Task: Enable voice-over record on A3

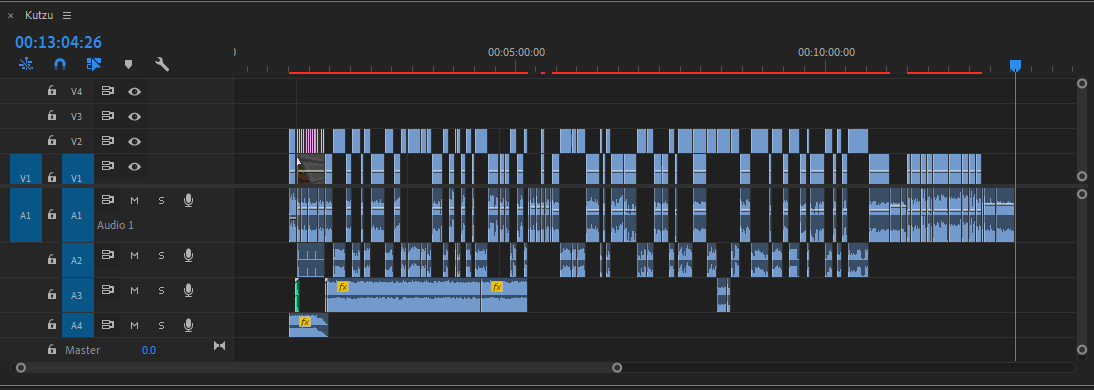Action: pyautogui.click(x=188, y=290)
